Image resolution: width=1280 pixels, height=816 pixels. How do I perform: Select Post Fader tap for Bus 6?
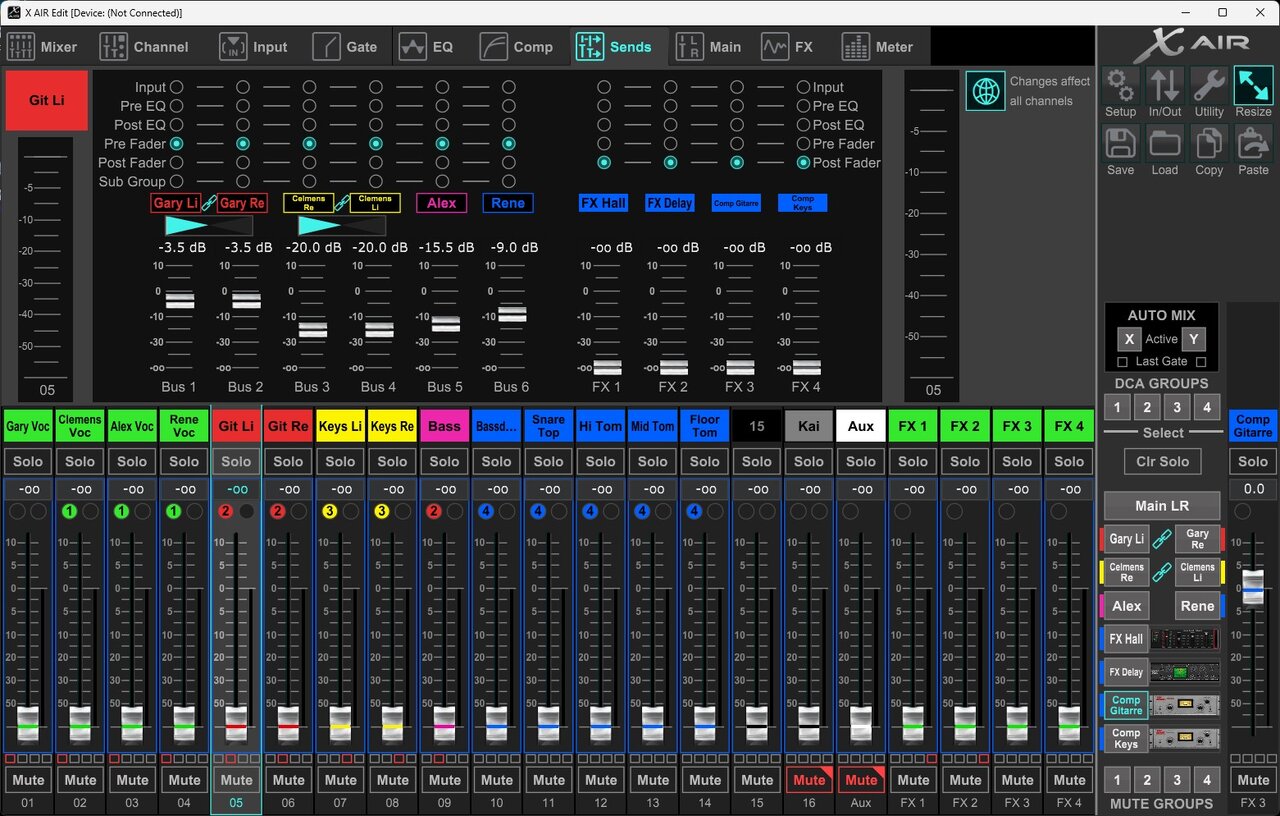click(x=509, y=163)
